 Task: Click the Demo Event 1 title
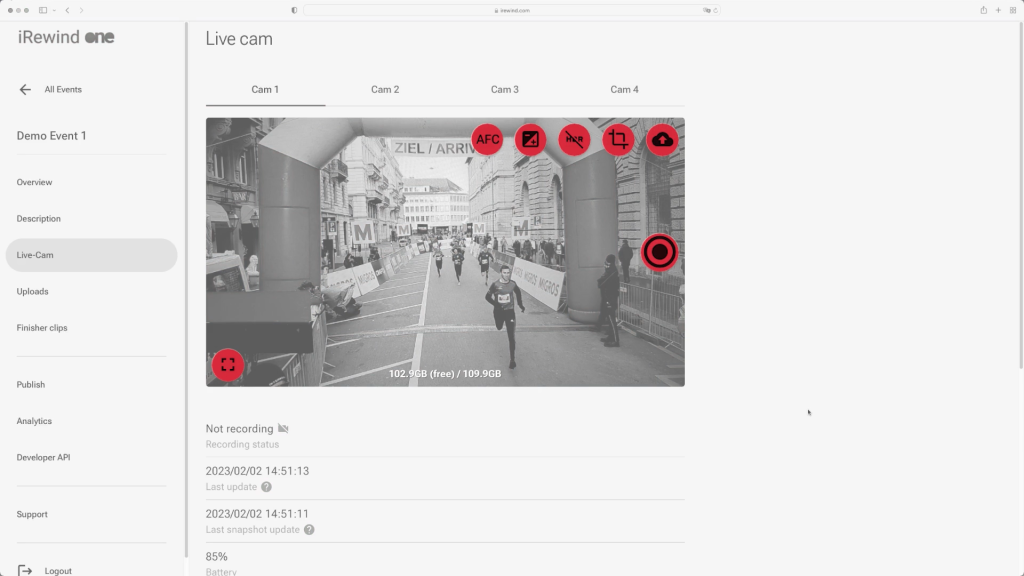pos(52,136)
